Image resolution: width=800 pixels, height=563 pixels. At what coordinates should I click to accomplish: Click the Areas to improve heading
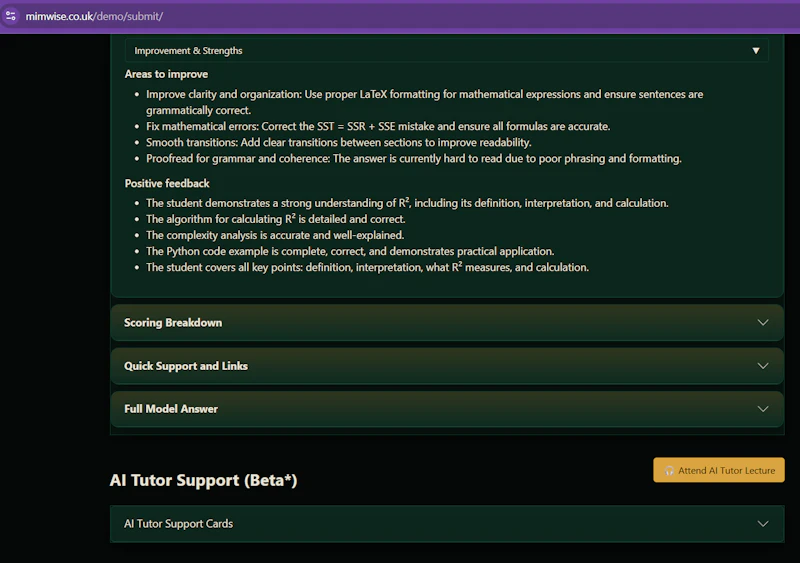click(166, 74)
